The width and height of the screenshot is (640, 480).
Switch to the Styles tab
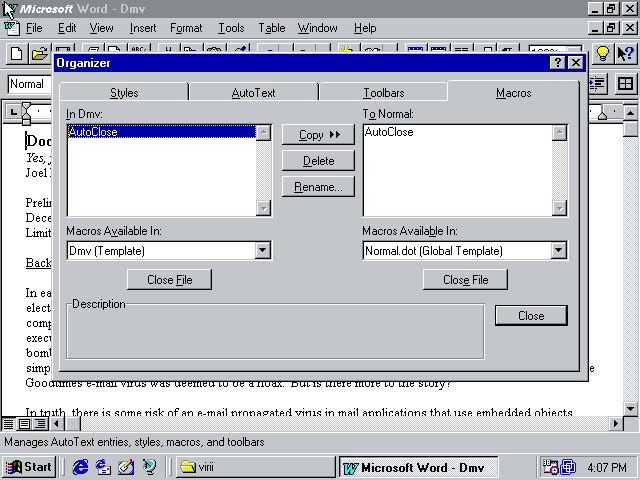coord(124,93)
